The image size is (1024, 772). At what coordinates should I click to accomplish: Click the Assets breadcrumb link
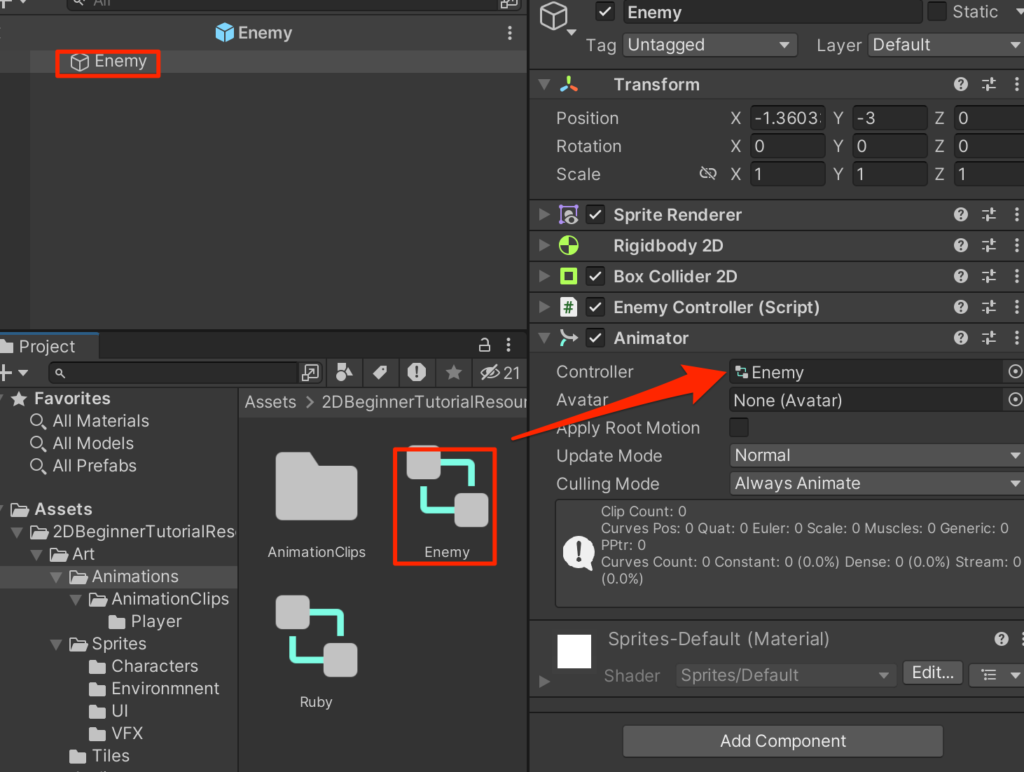pyautogui.click(x=270, y=402)
